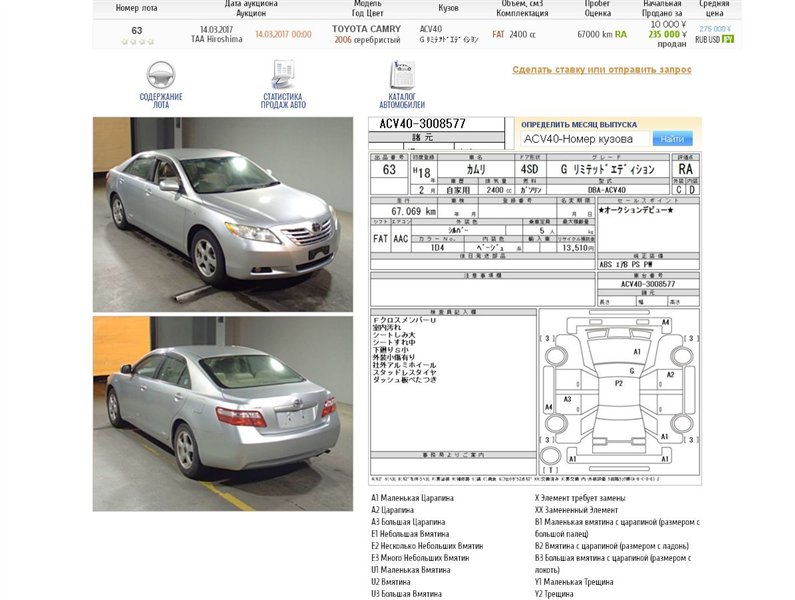Click the RA grade cell on auction sheet
Image resolution: width=795 pixels, height=600 pixels.
pos(685,169)
